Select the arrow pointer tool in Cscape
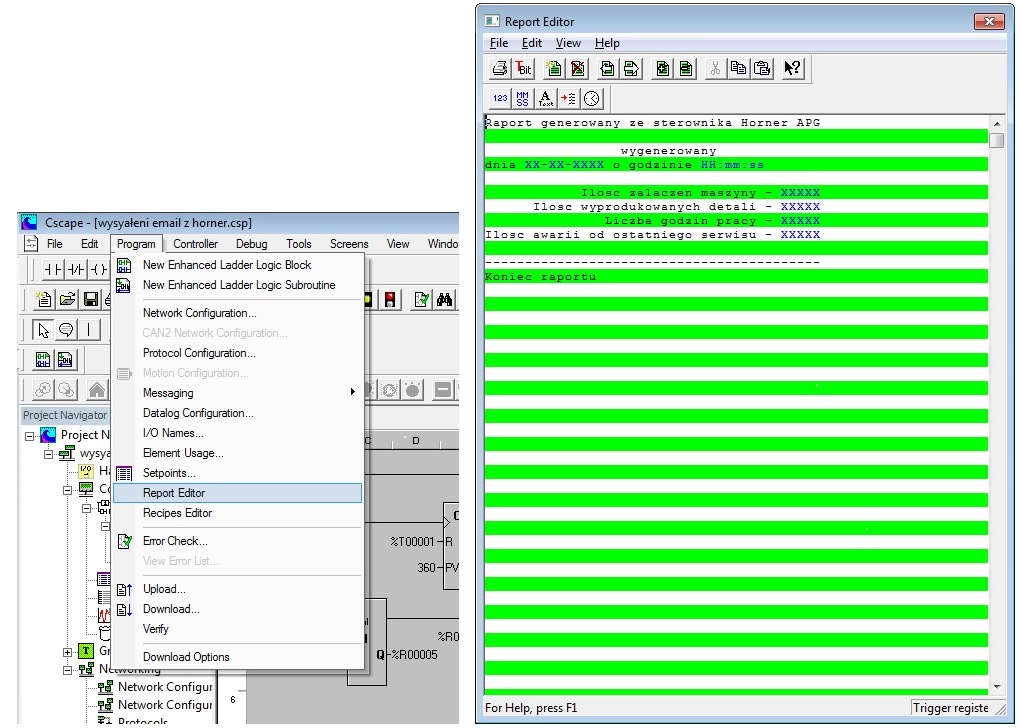The width and height of the screenshot is (1021, 728). (x=43, y=330)
